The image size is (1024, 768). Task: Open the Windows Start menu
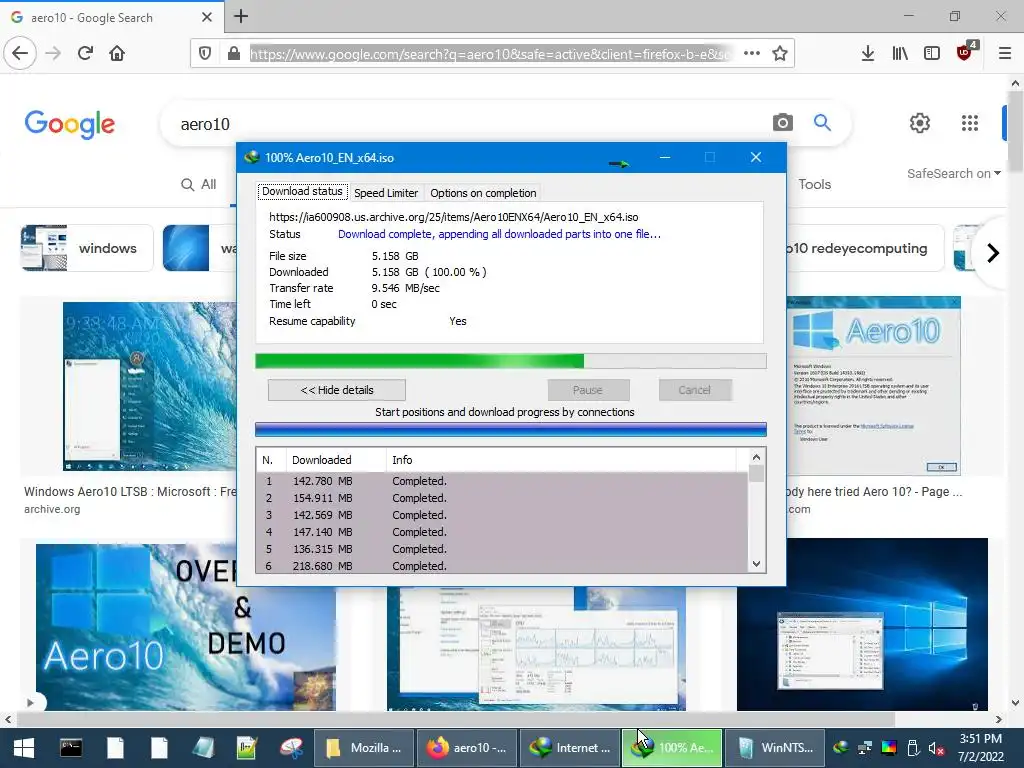pos(24,748)
